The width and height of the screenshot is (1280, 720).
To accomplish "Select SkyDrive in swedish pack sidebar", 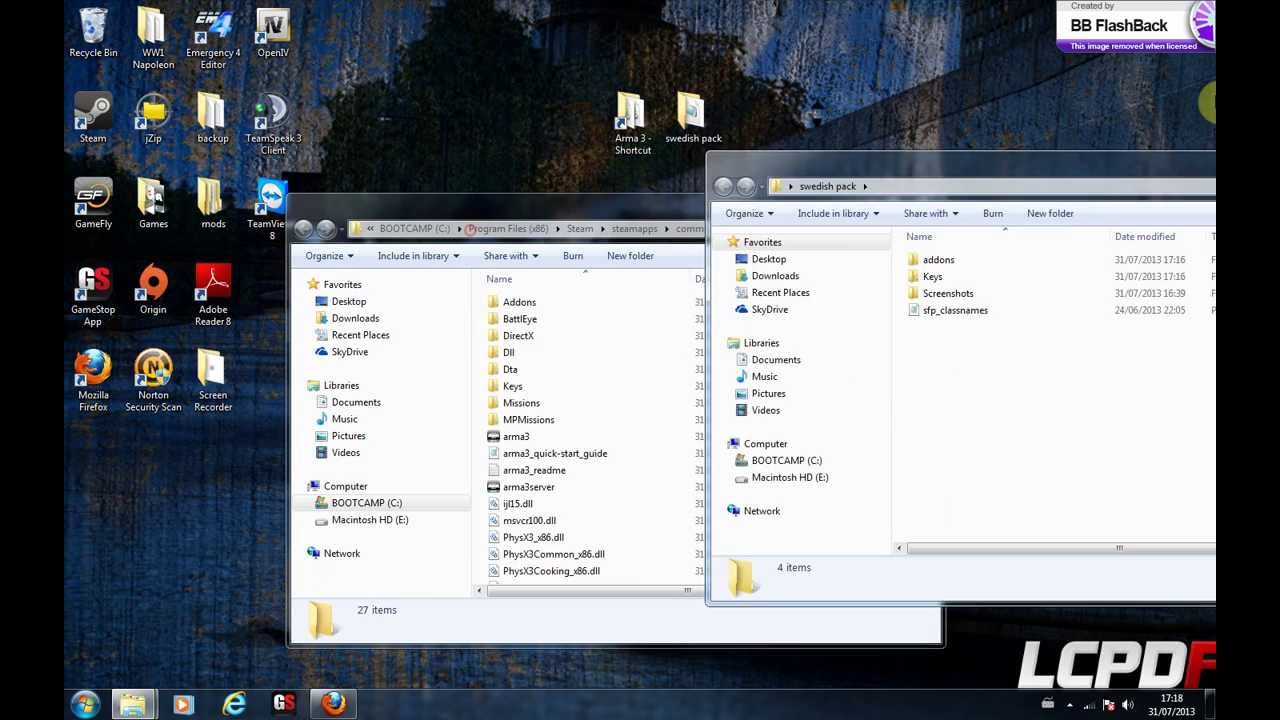I will pyautogui.click(x=769, y=310).
